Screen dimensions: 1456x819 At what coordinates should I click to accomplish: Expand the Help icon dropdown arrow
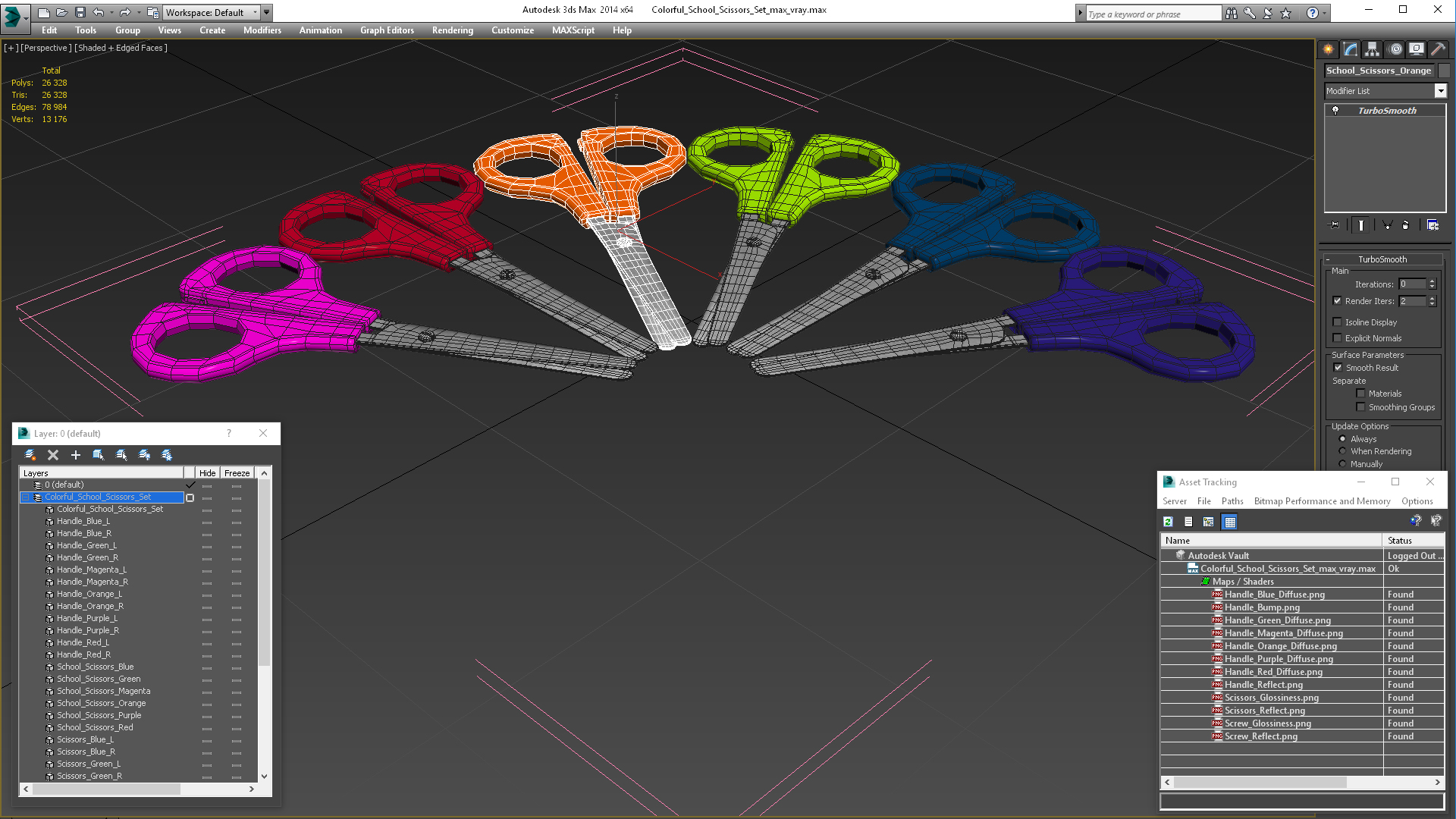pyautogui.click(x=1325, y=14)
